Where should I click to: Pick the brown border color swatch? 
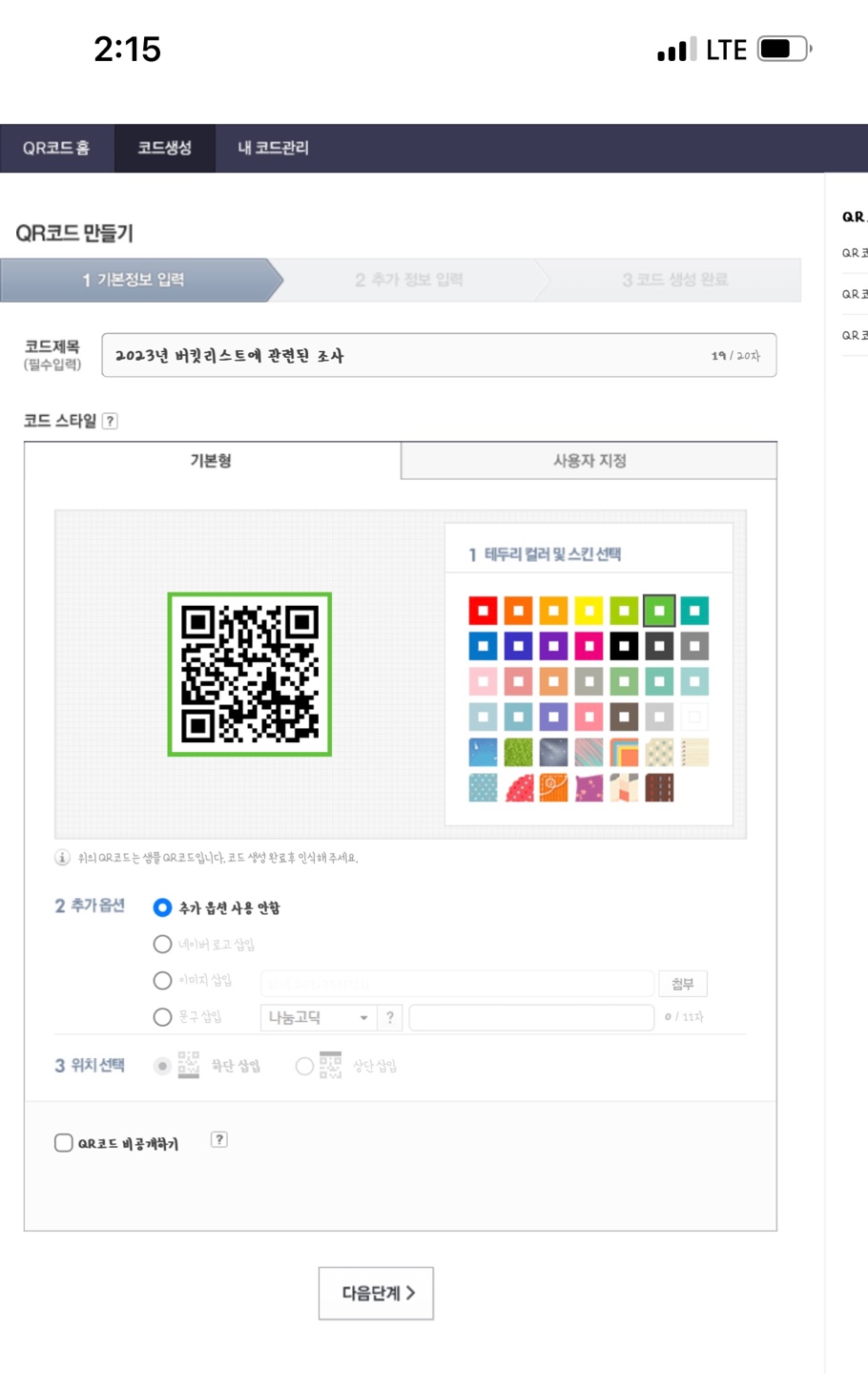click(x=624, y=717)
